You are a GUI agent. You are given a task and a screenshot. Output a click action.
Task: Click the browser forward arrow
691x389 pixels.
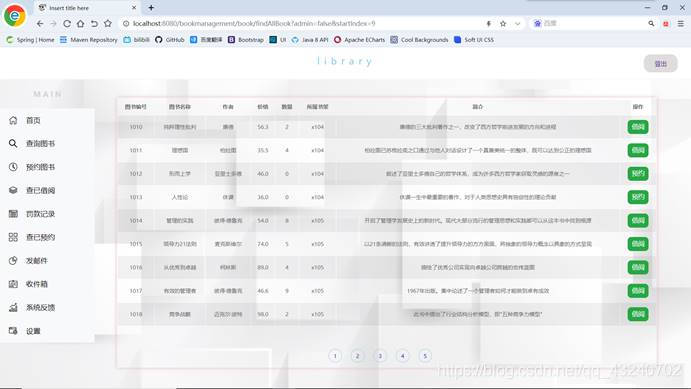pyautogui.click(x=53, y=23)
